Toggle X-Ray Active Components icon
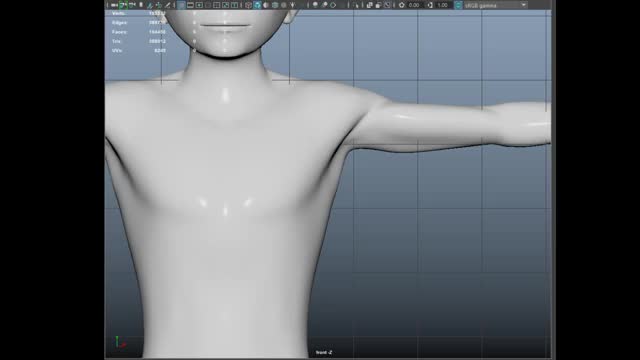The width and height of the screenshot is (640, 360). [x=378, y=5]
